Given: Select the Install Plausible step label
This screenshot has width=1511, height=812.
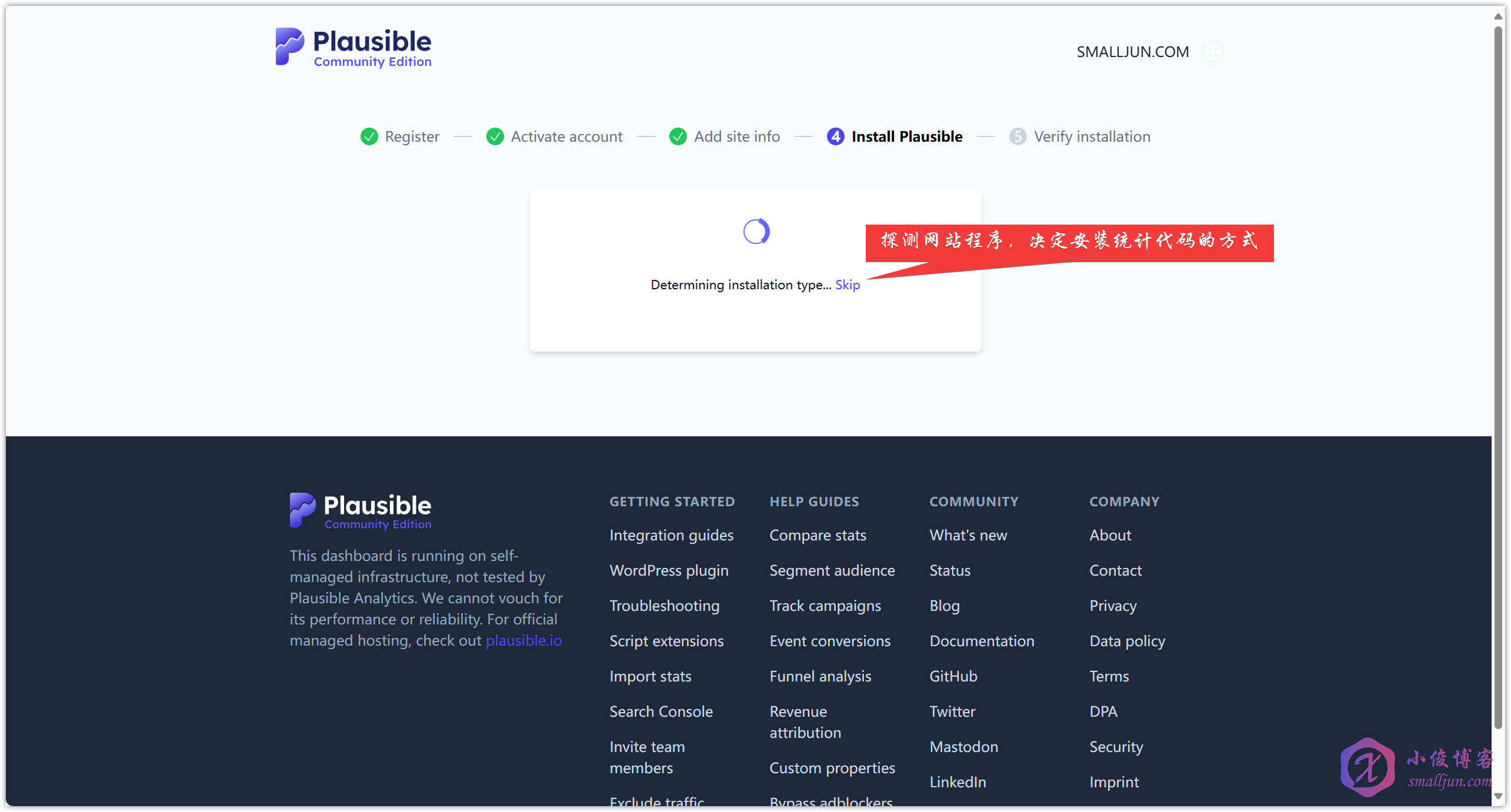Looking at the screenshot, I should click(906, 136).
